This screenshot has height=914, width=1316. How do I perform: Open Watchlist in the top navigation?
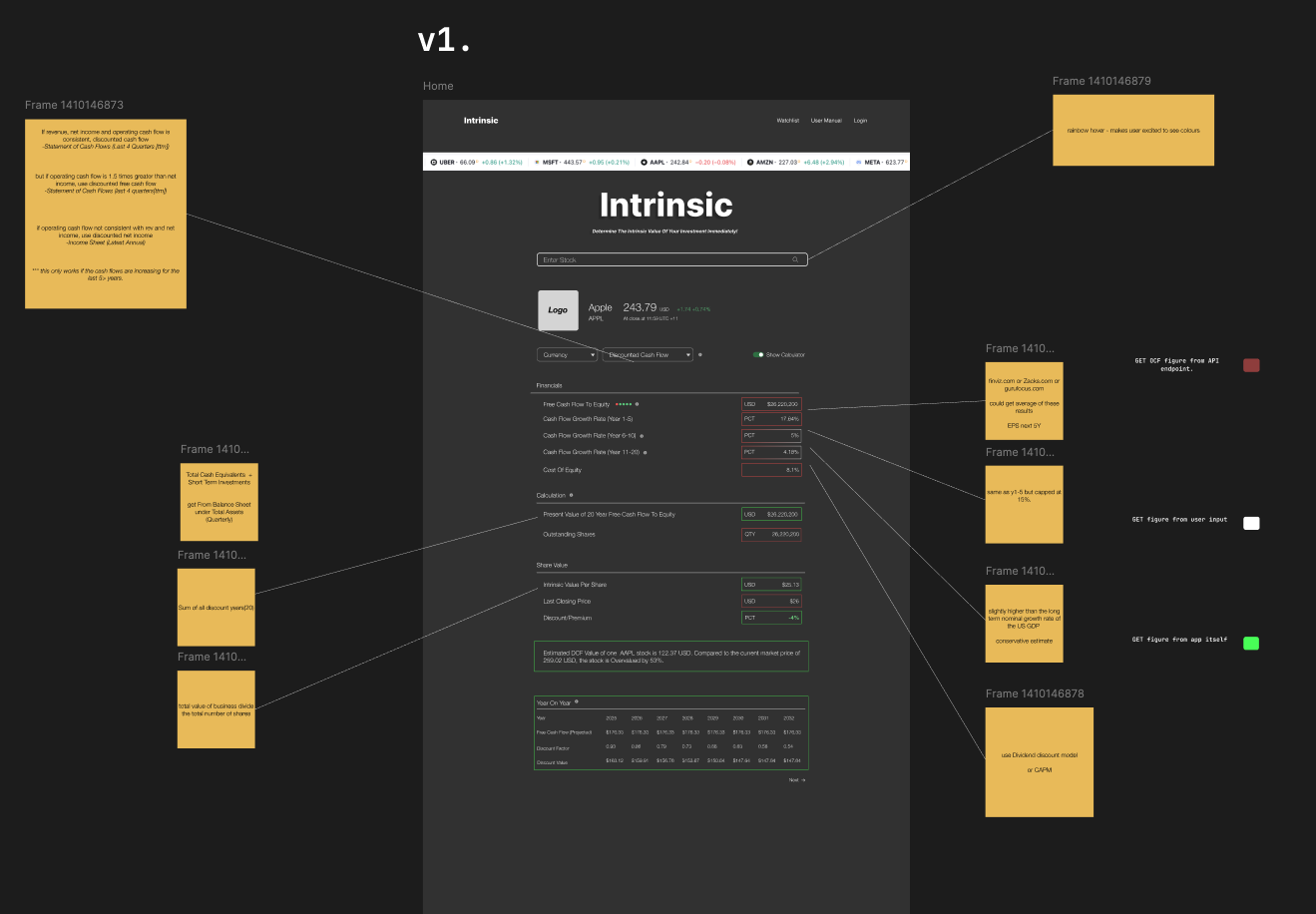click(x=787, y=121)
